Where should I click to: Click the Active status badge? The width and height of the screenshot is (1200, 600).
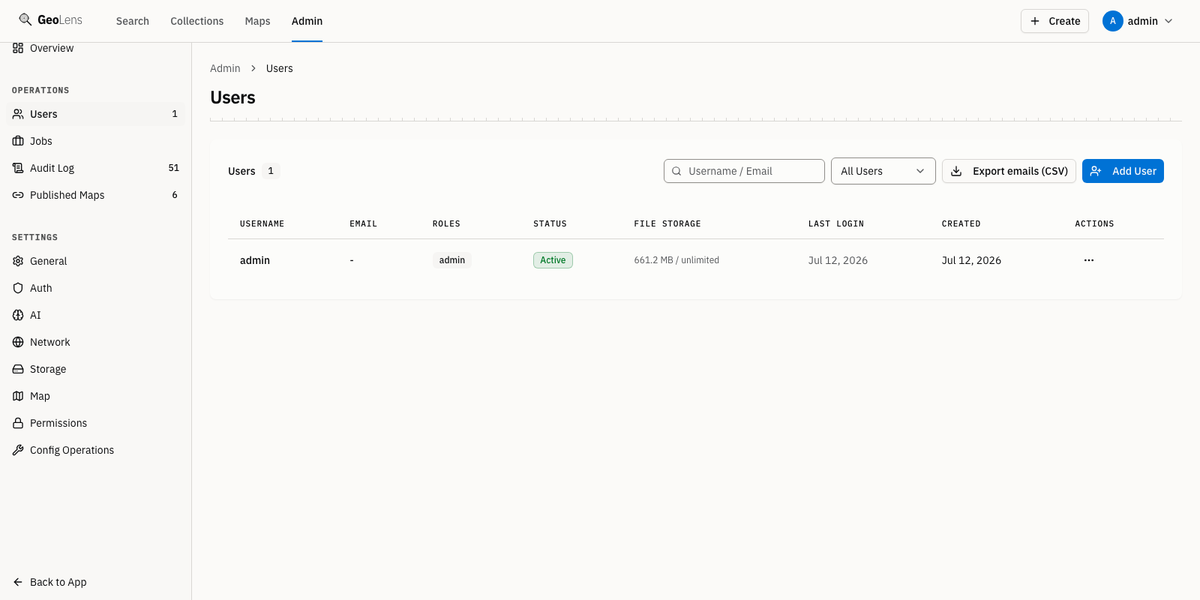point(553,260)
